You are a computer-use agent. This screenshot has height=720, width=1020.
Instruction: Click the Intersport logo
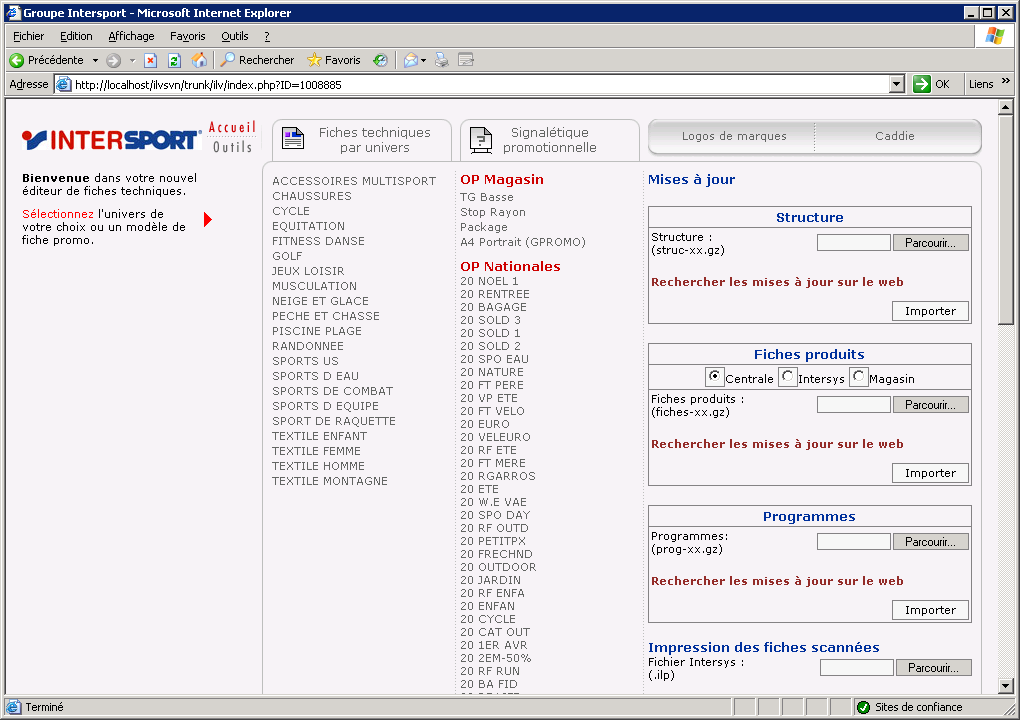click(x=111, y=139)
